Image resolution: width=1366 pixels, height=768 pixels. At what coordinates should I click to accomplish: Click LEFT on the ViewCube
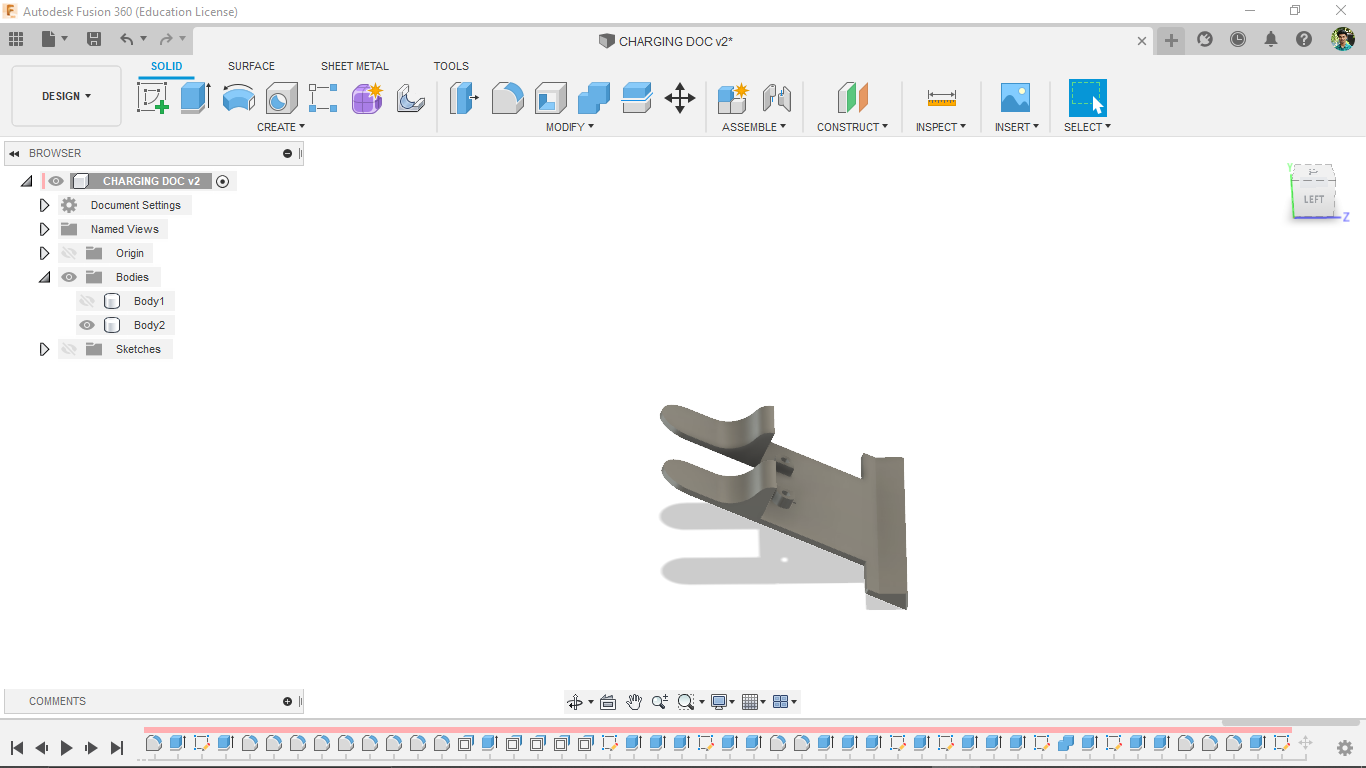click(x=1314, y=198)
